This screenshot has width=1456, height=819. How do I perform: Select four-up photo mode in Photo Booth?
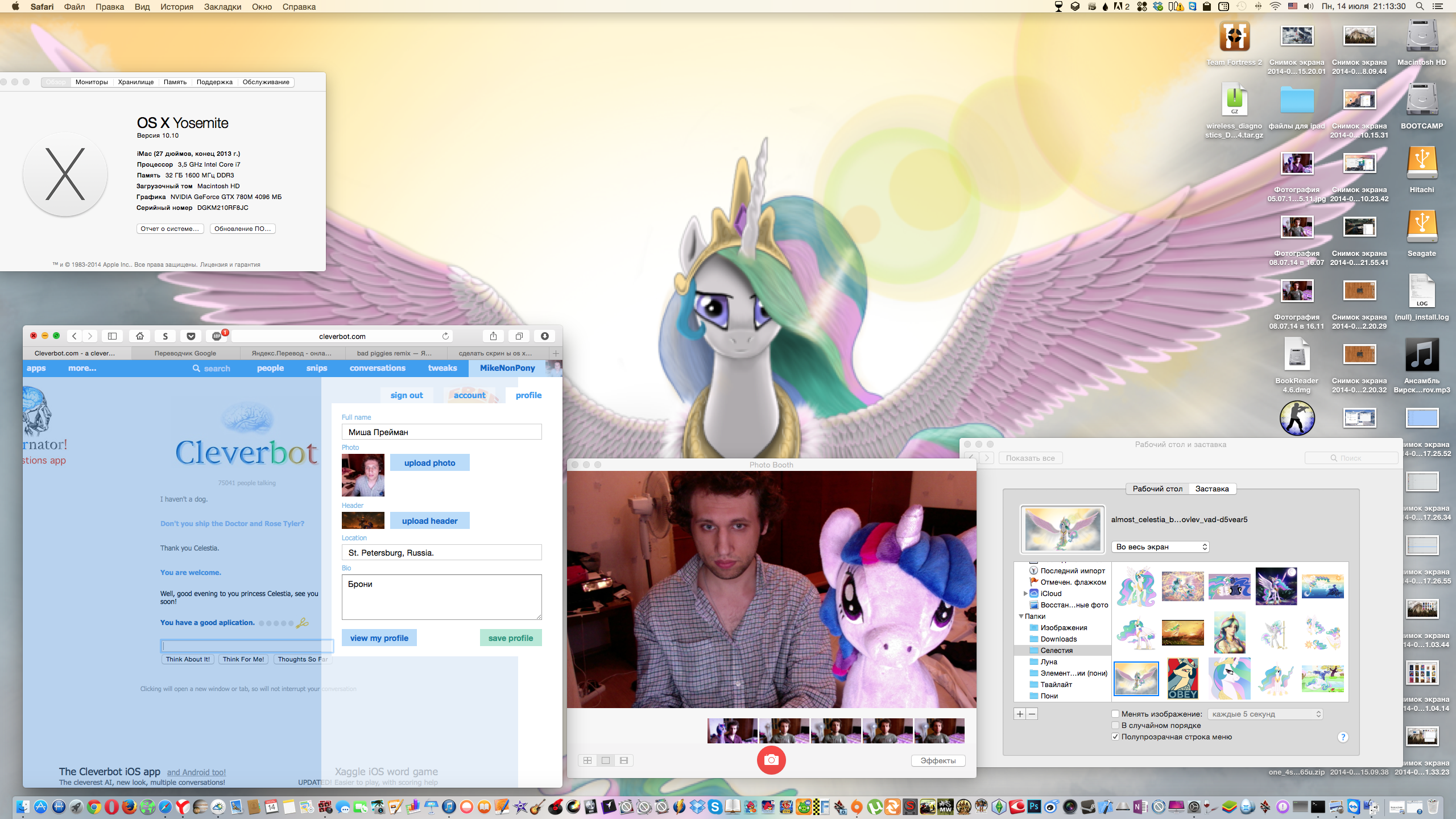[x=588, y=760]
